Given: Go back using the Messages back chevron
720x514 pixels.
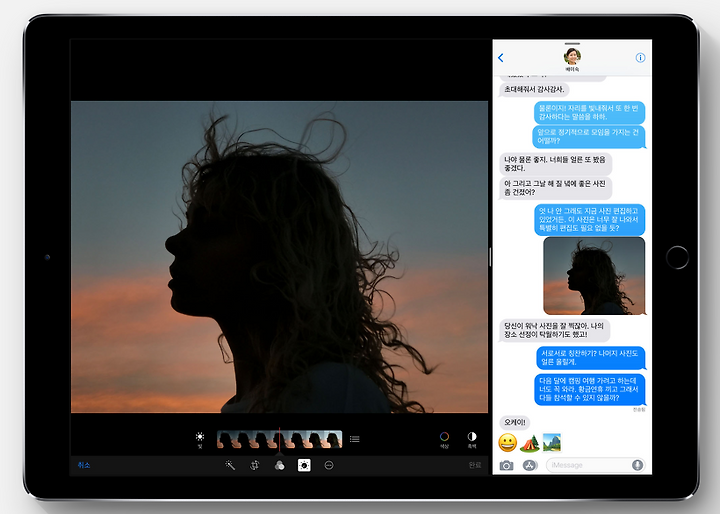Looking at the screenshot, I should [501, 58].
